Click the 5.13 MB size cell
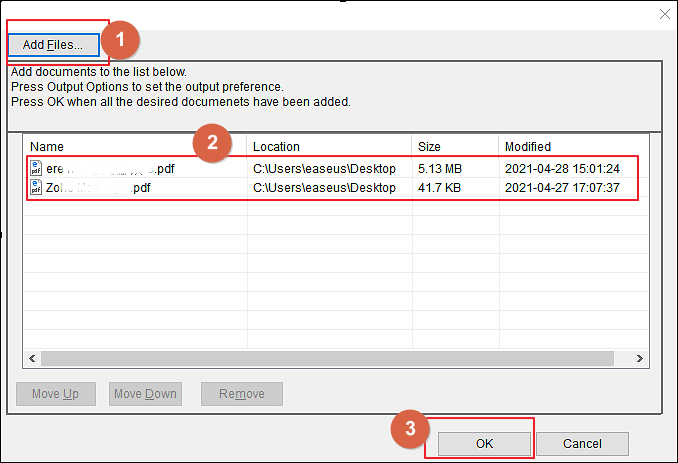678x463 pixels. 441,168
